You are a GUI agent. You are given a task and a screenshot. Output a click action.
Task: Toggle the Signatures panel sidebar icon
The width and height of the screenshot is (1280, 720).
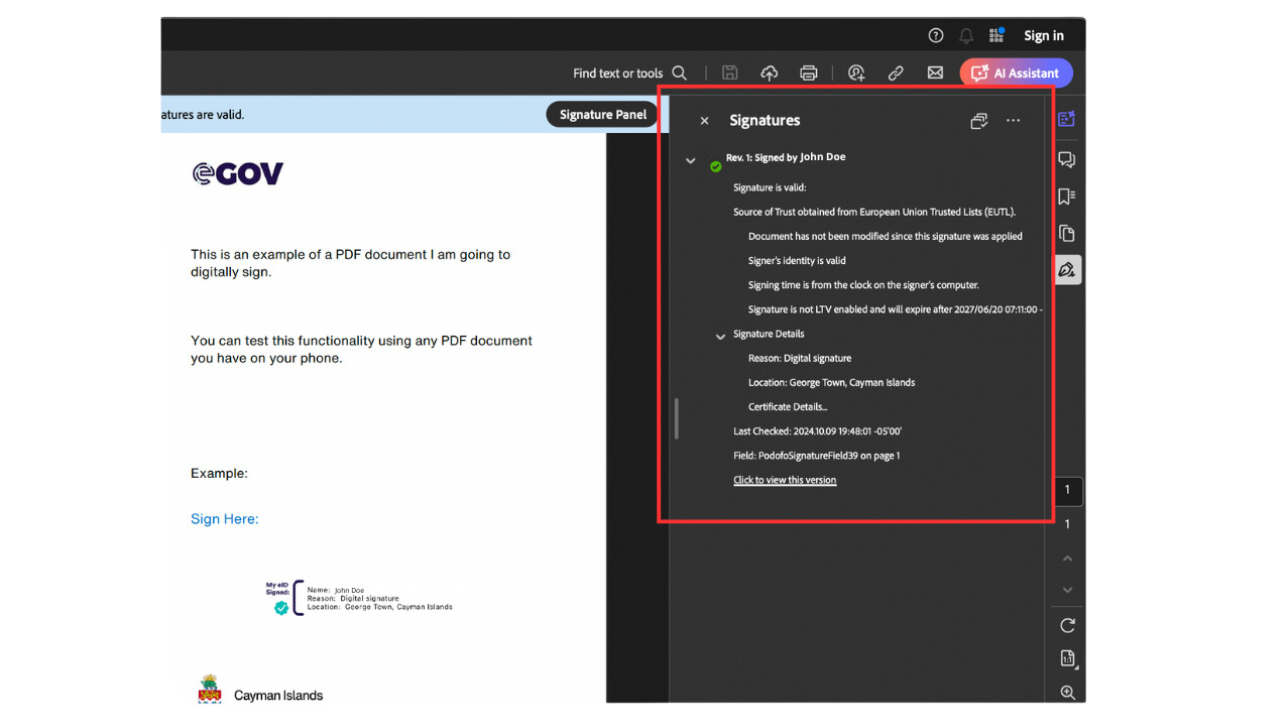(x=1067, y=270)
